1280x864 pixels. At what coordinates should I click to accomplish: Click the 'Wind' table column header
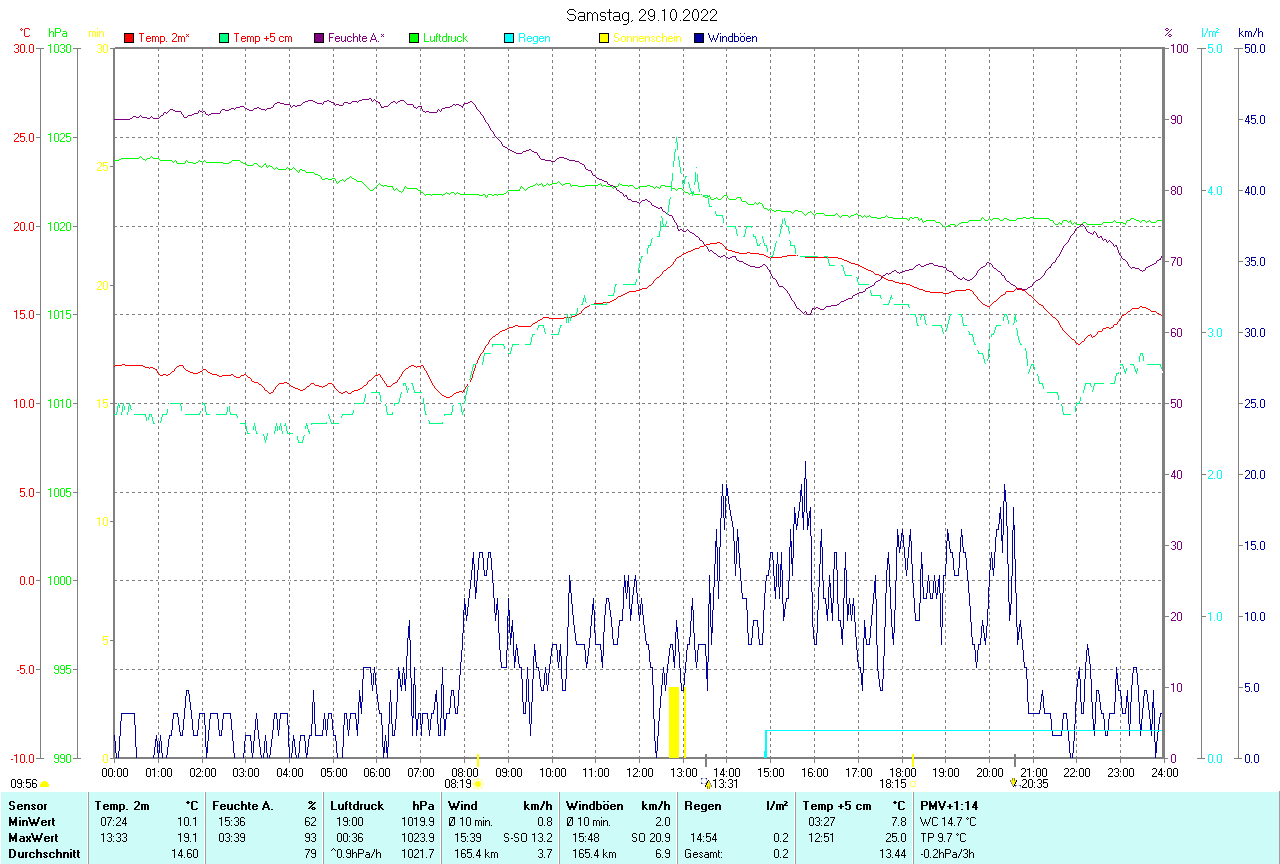tap(462, 805)
